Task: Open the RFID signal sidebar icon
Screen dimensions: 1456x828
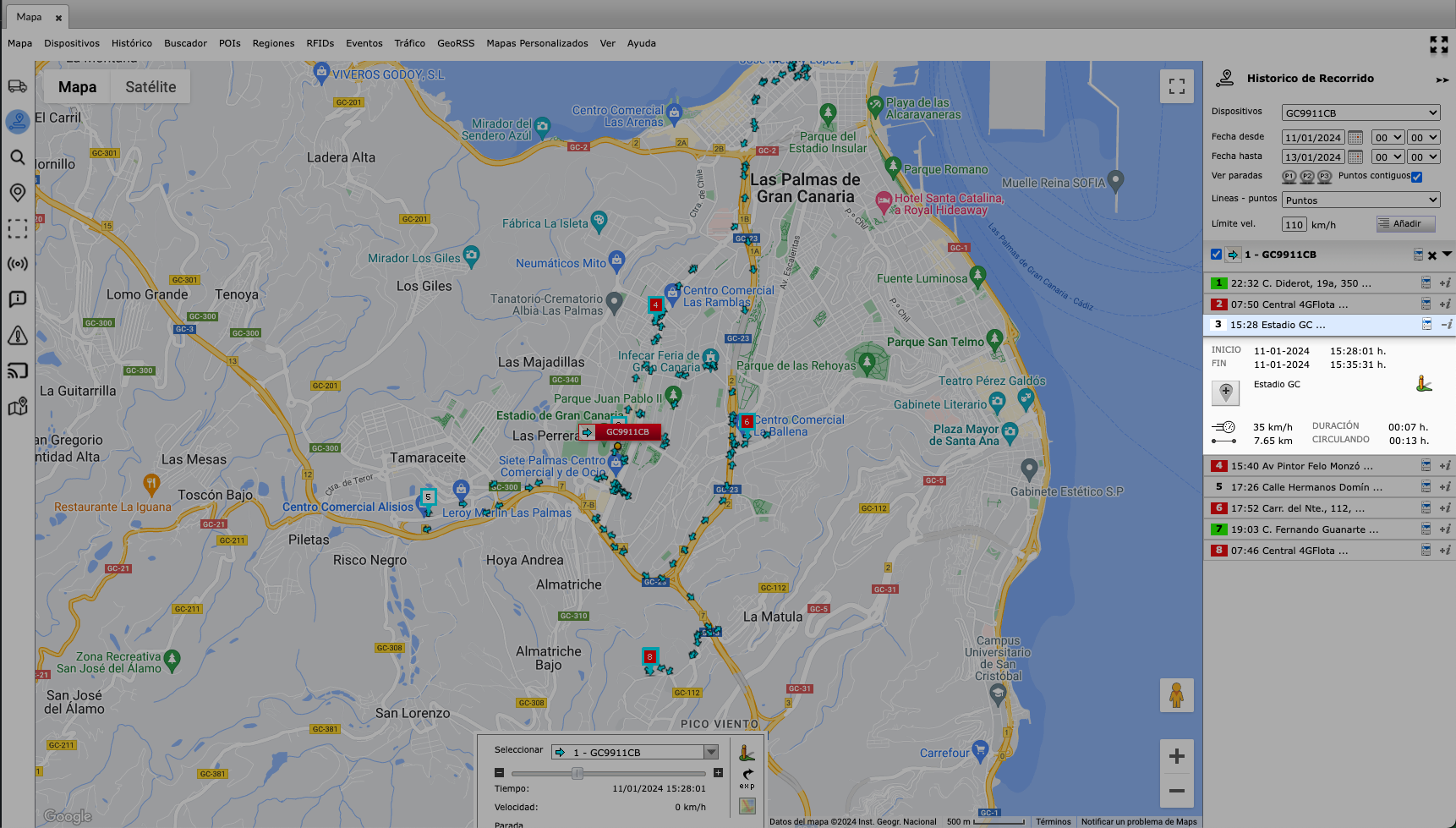Action: [x=18, y=264]
